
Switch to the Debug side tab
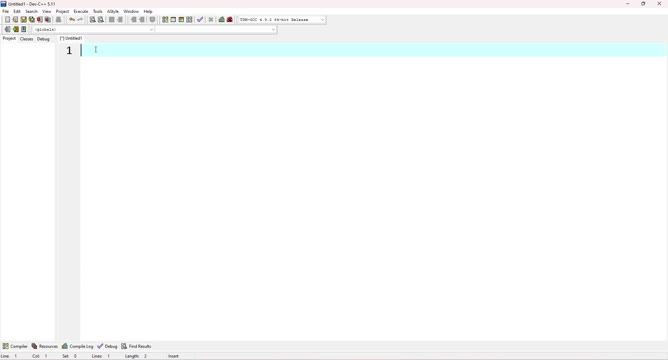(43, 39)
